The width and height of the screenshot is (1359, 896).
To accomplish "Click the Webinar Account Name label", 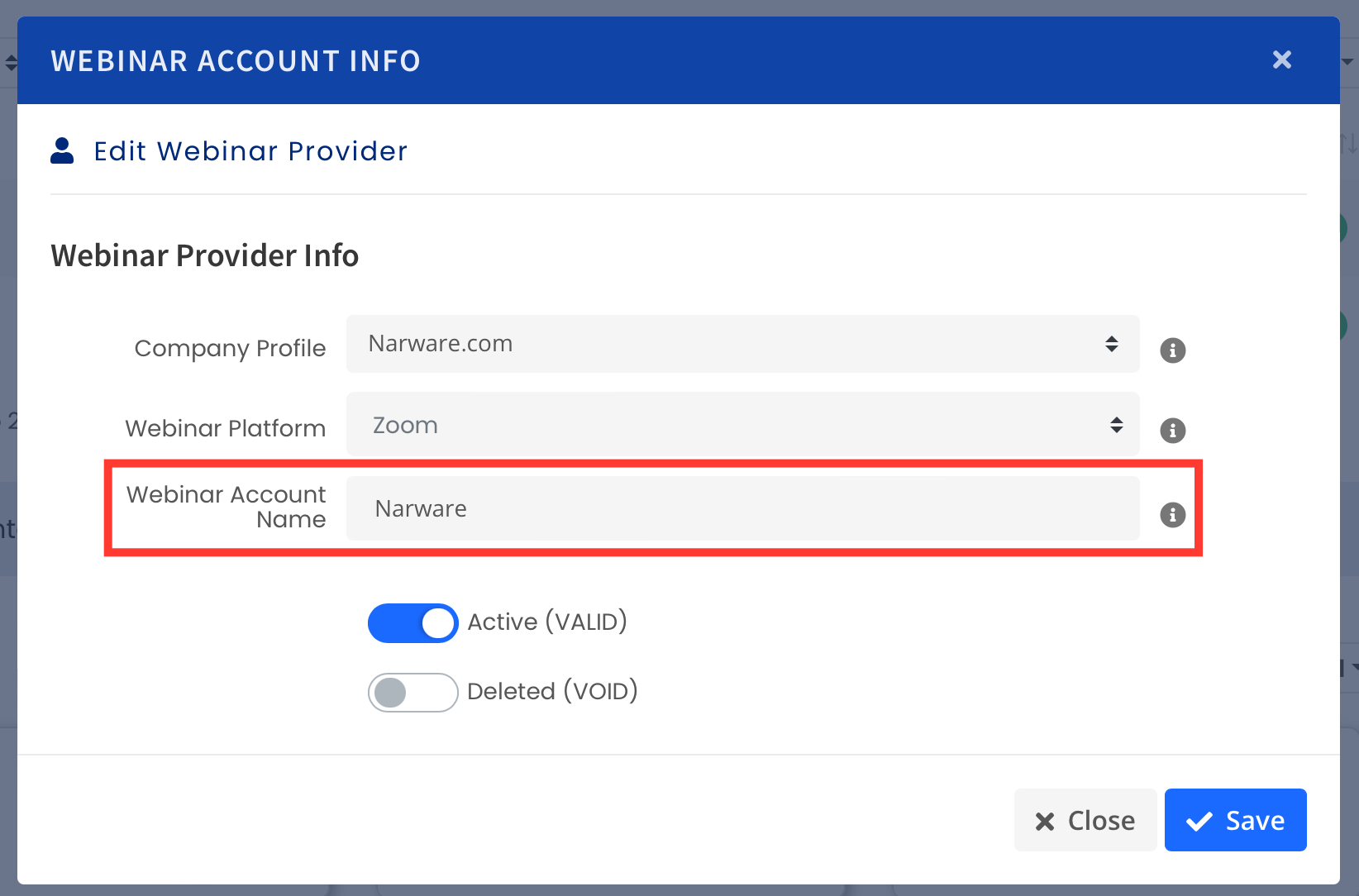I will tap(226, 507).
